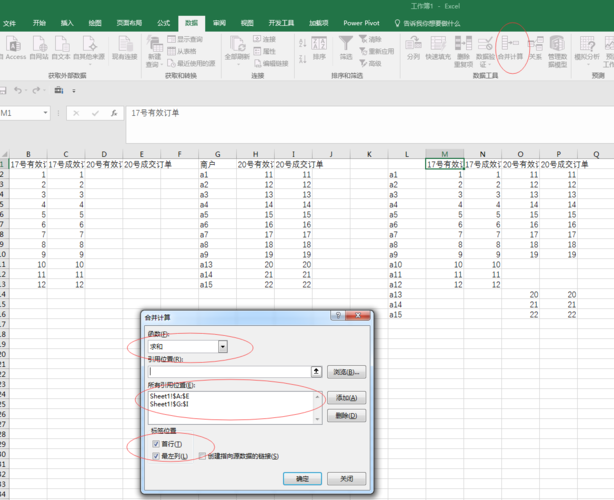The height and width of the screenshot is (500, 614).
Task: Click the Delete button in dialog
Action: point(347,415)
